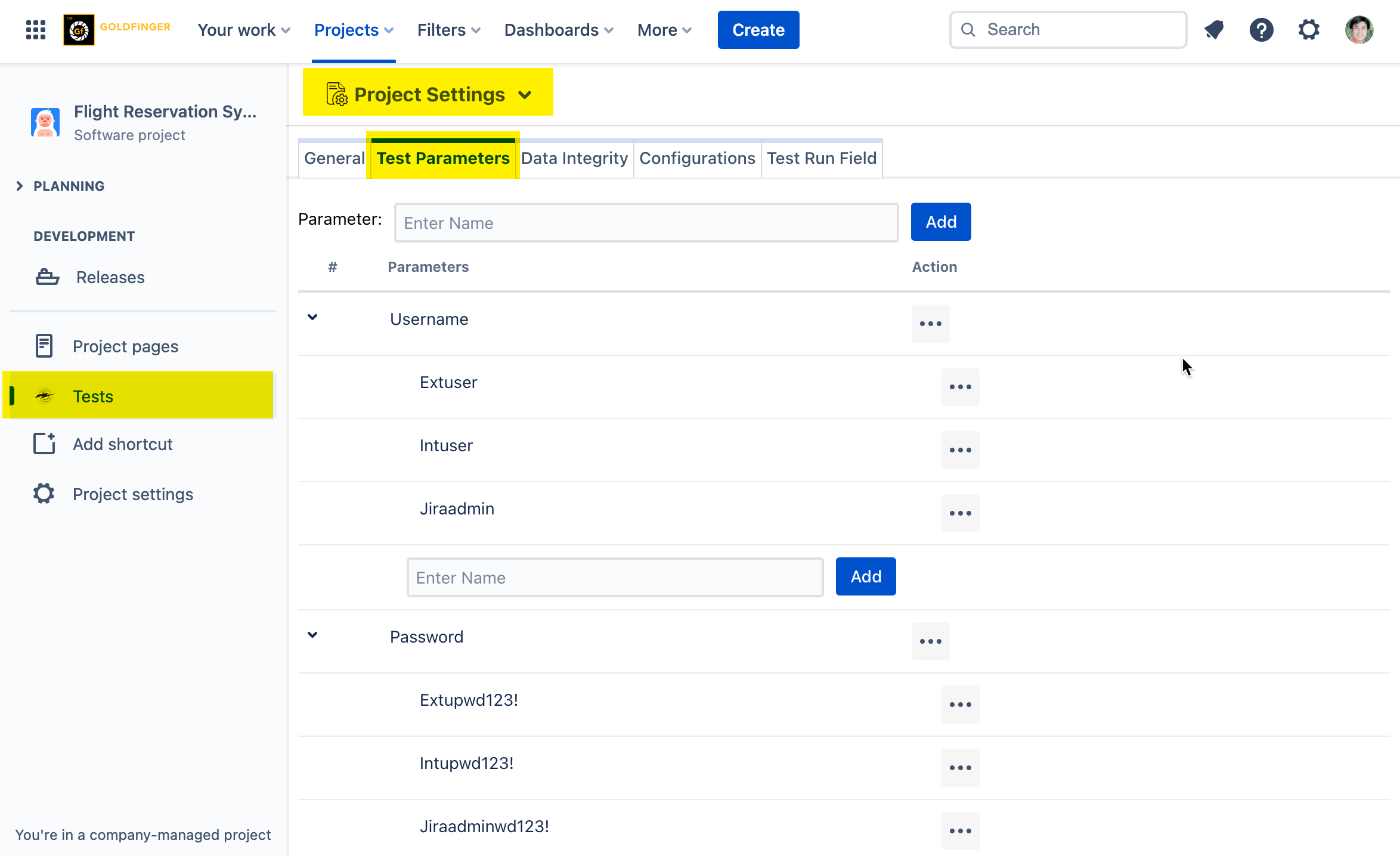This screenshot has height=856, width=1400.
Task: Open actions menu for Extuser value
Action: tap(960, 387)
